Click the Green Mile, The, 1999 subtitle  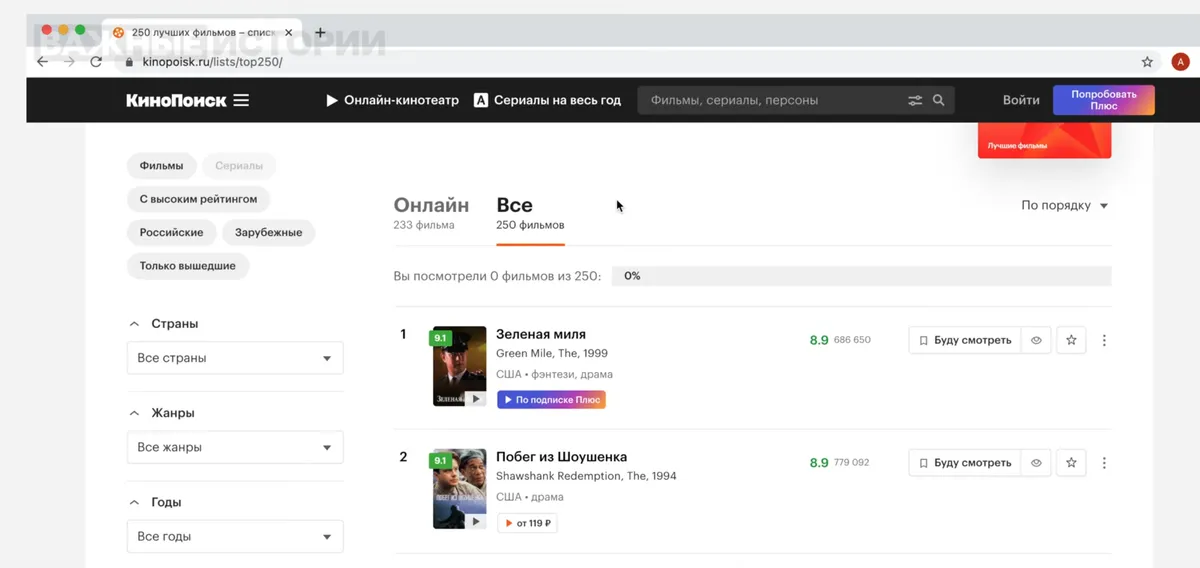click(552, 353)
